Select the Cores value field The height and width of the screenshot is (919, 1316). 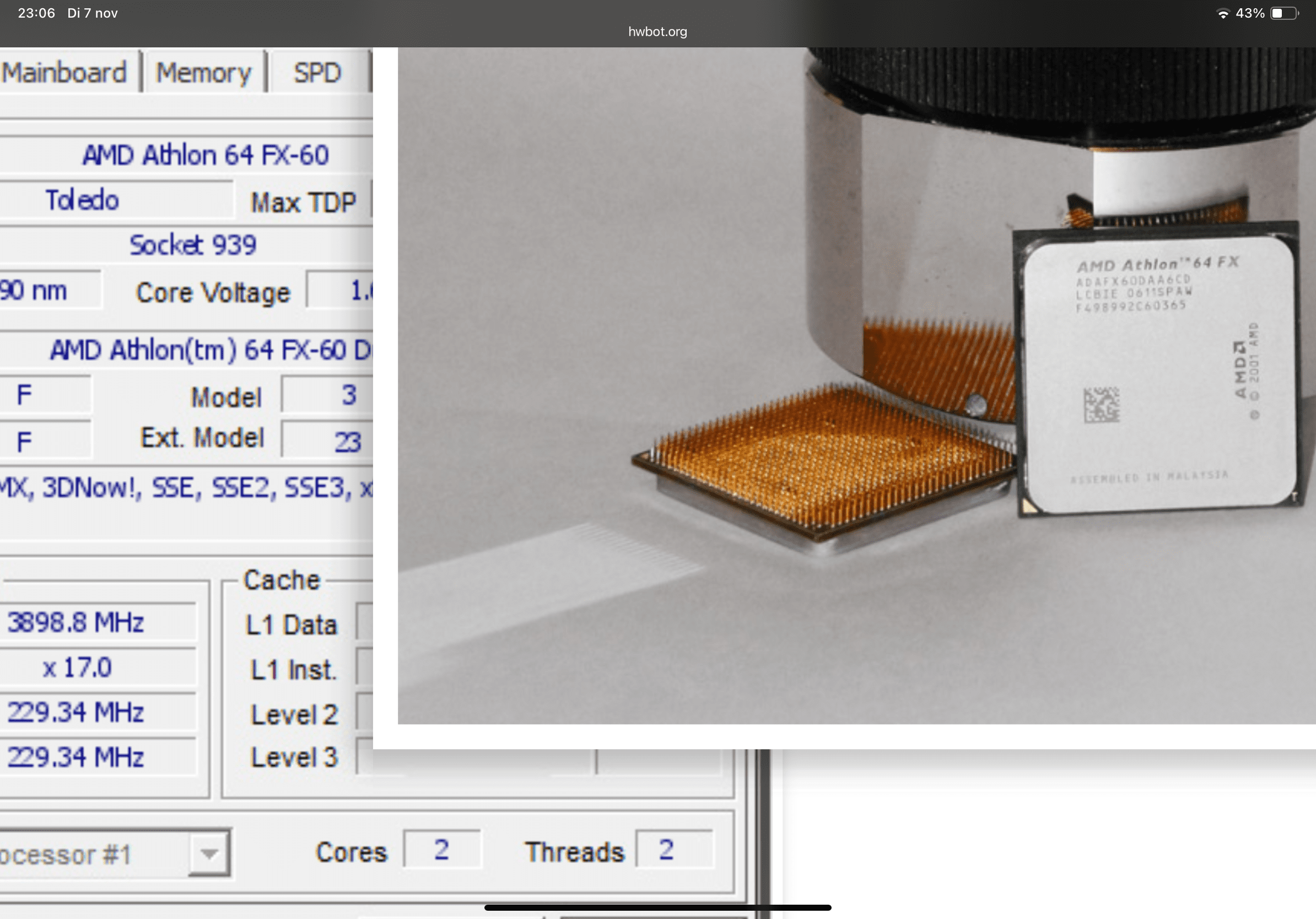point(442,850)
